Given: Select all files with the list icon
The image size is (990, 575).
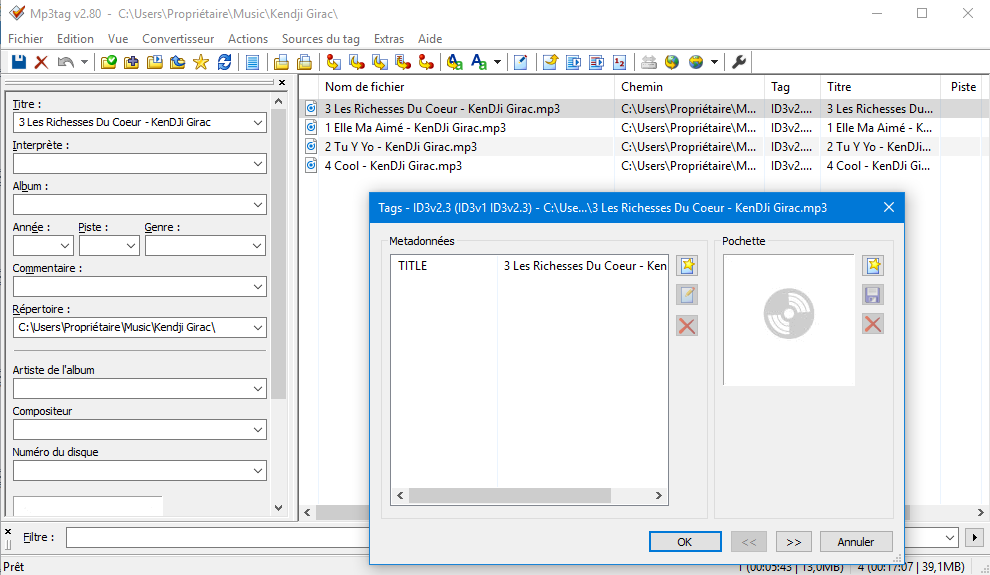Looking at the screenshot, I should [253, 62].
